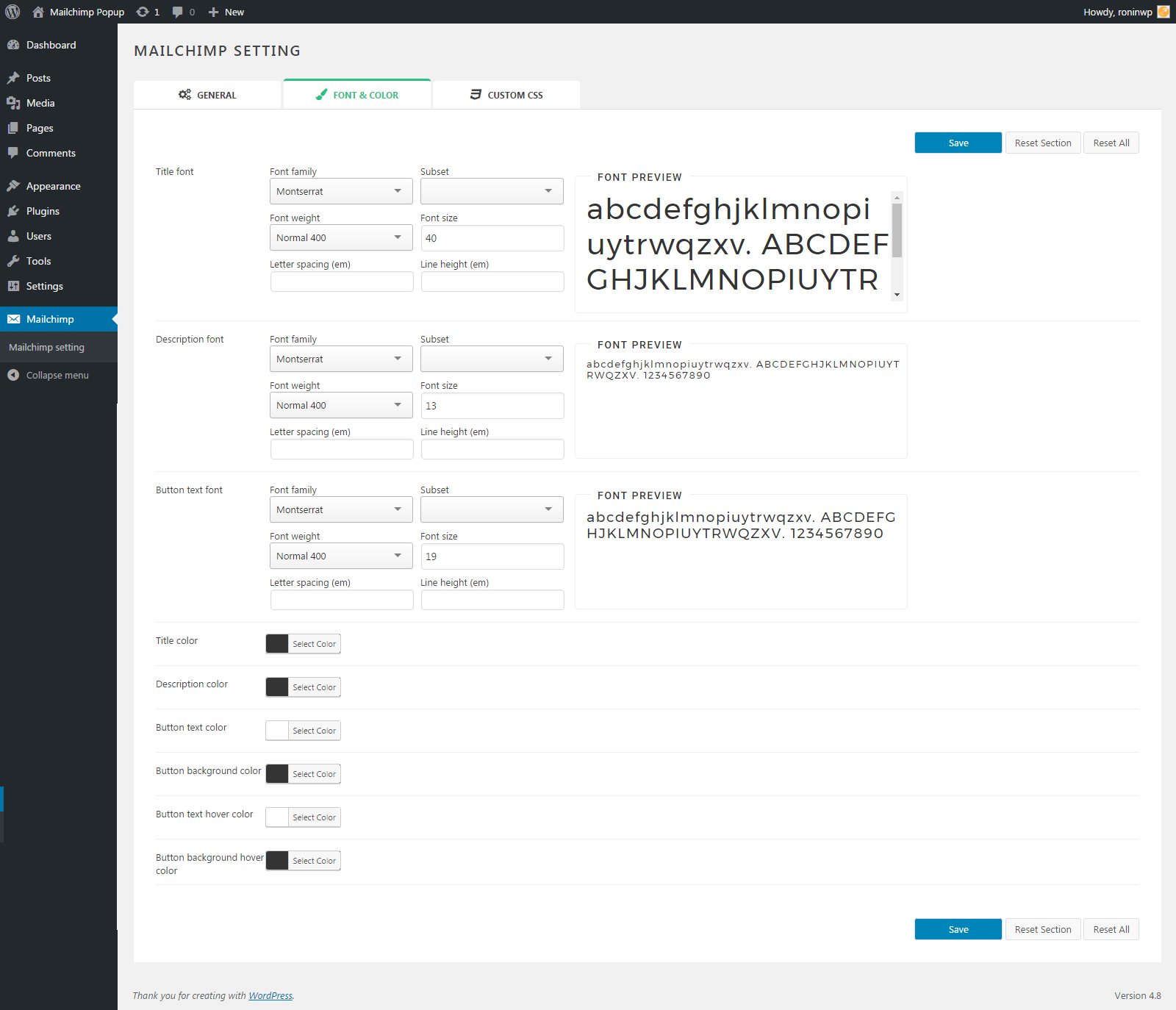Click the Posts pin icon
1176x1010 pixels.
click(13, 78)
